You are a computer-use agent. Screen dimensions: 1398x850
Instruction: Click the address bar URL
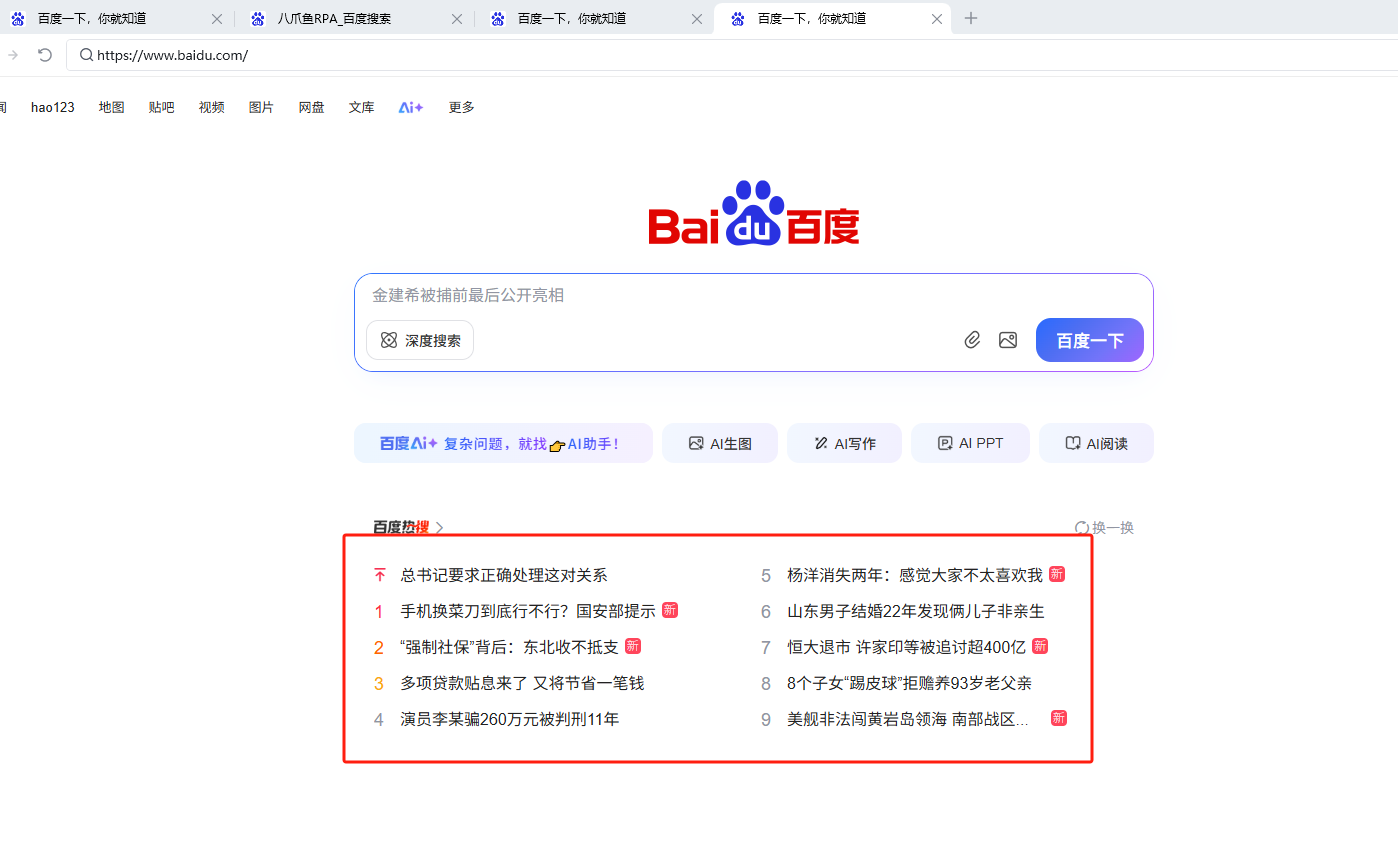(x=172, y=55)
